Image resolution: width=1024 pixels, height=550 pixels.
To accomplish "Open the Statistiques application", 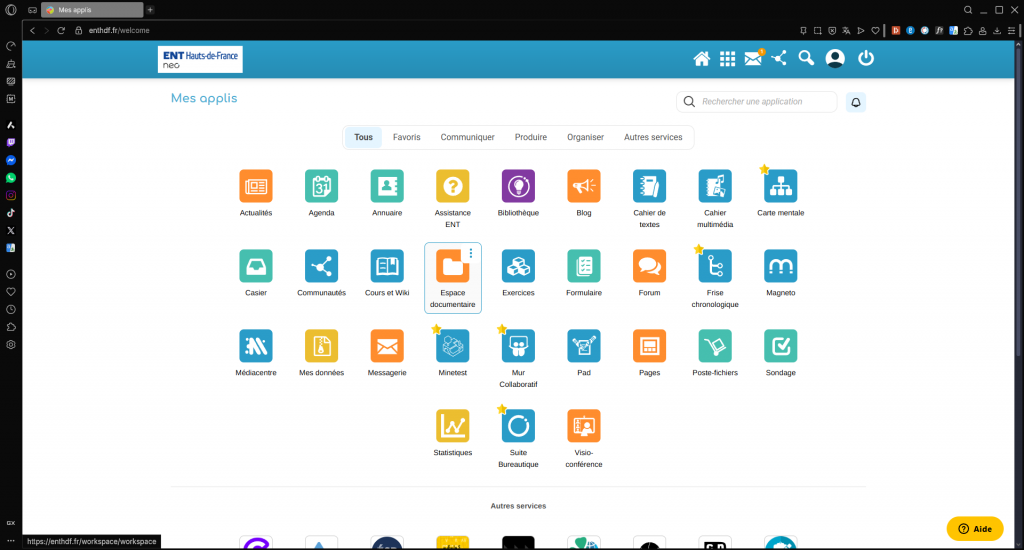I will pos(452,426).
